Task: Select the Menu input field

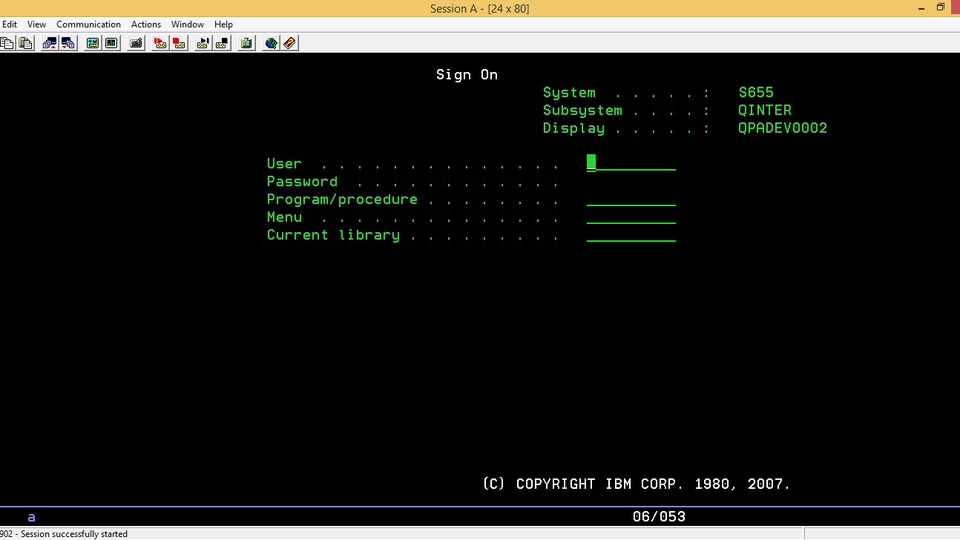Action: click(631, 217)
